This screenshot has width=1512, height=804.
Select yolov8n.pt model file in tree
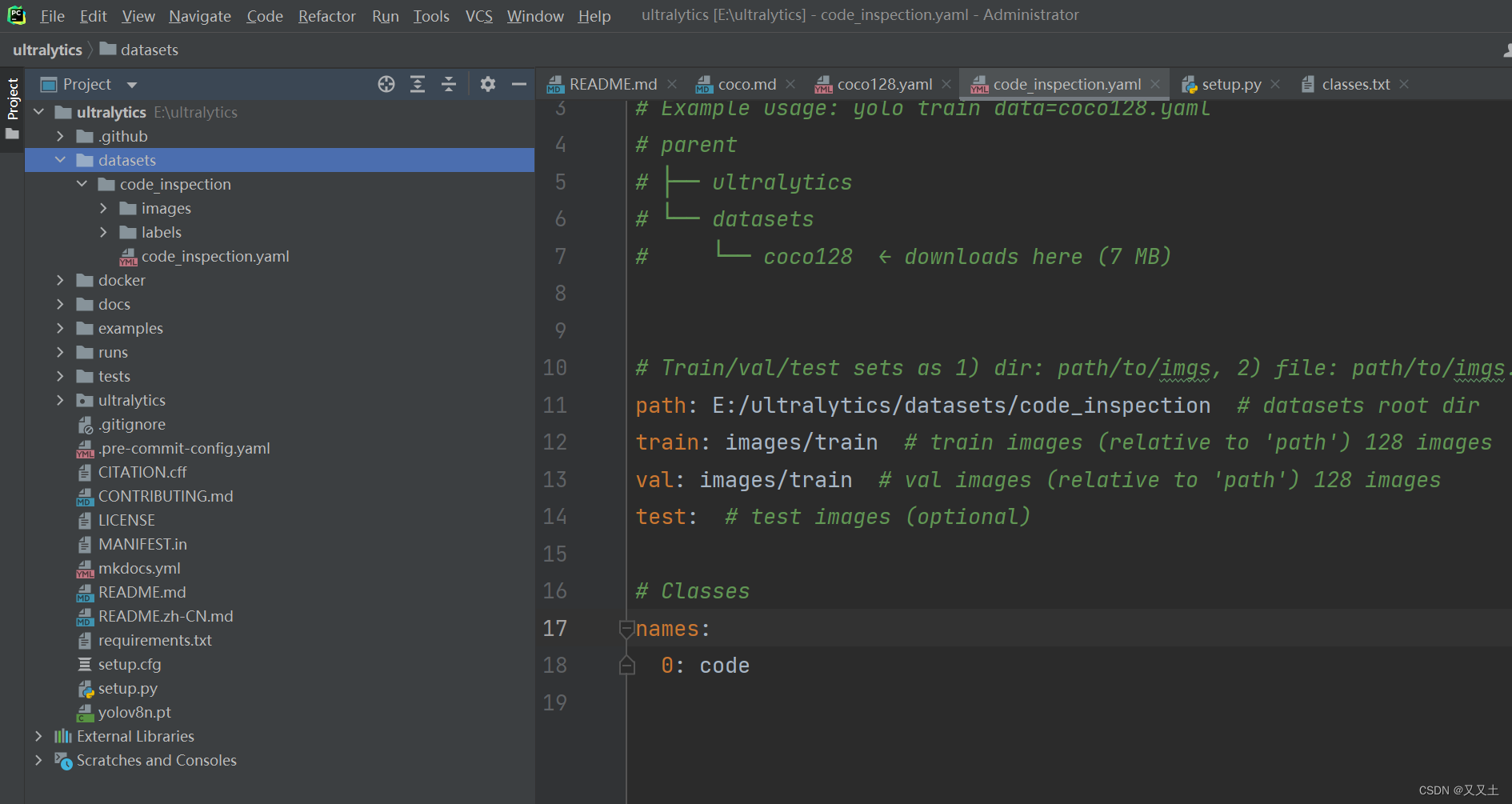tap(134, 712)
